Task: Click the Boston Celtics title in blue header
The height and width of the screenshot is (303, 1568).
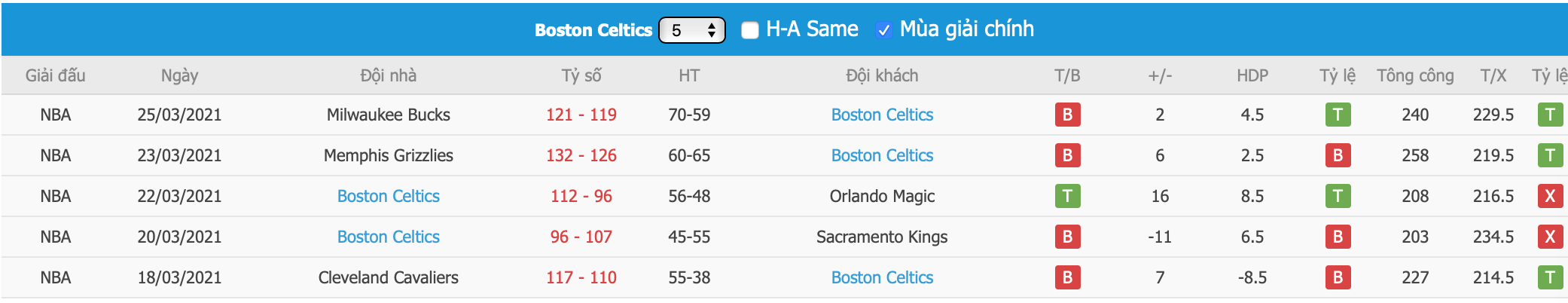Action: point(593,30)
